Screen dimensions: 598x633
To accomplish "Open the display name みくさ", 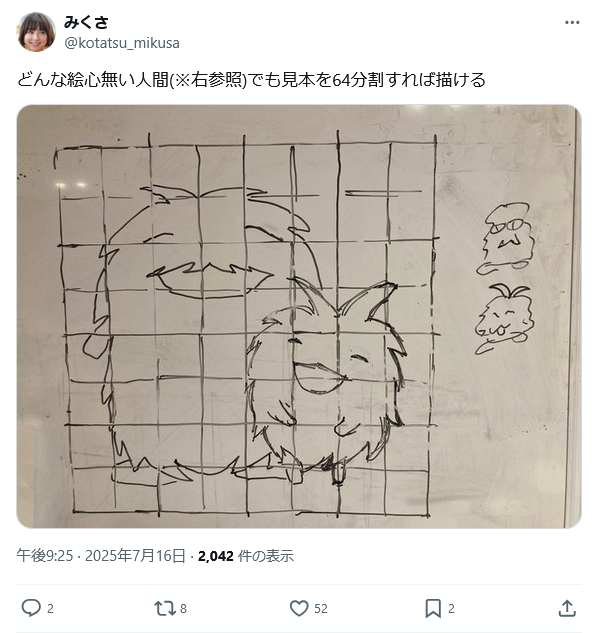I will click(x=86, y=22).
